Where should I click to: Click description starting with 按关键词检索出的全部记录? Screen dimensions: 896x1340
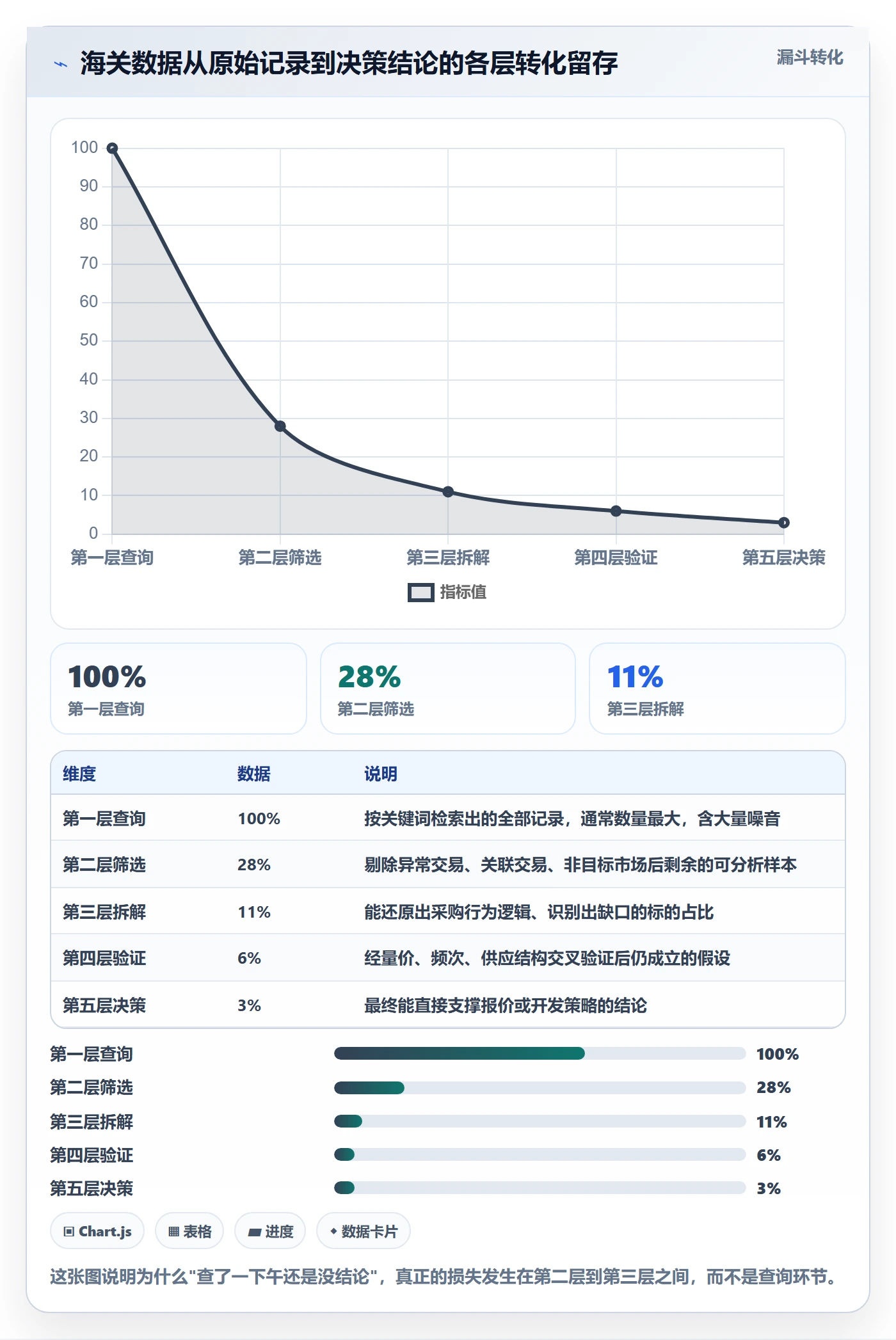point(572,818)
